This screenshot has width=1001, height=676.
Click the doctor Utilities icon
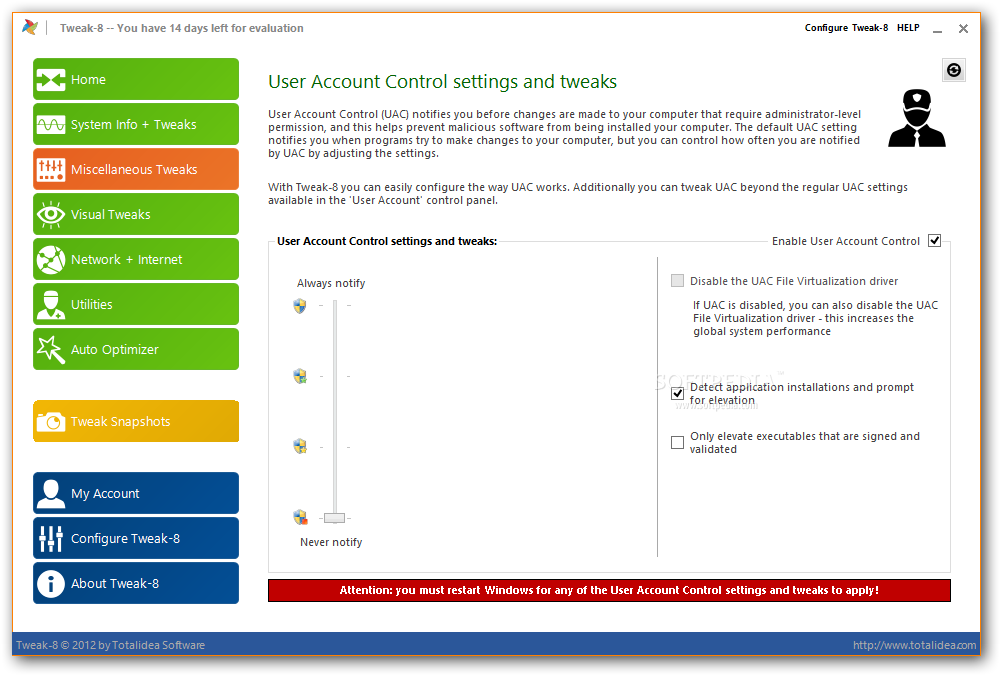[51, 304]
